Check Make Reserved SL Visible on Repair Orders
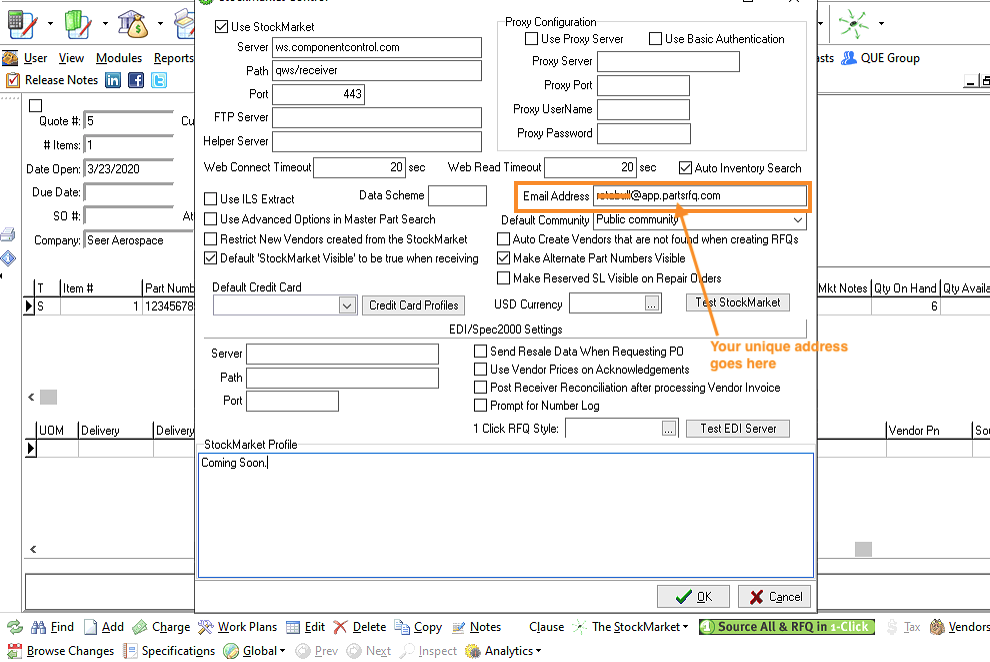Image resolution: width=990 pixels, height=662 pixels. pos(503,278)
